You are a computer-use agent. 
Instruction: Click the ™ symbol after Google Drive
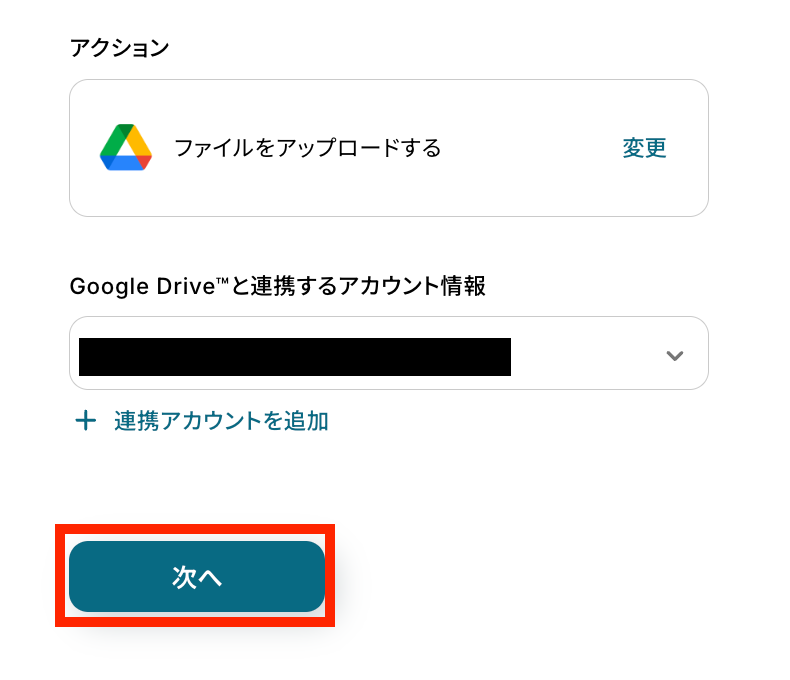click(223, 281)
